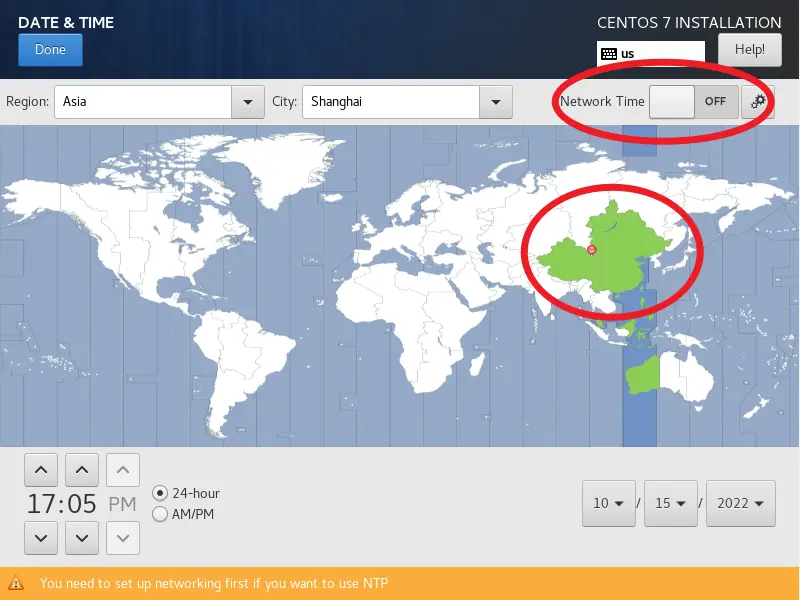Decrease minutes with the down arrow

pyautogui.click(x=82, y=538)
